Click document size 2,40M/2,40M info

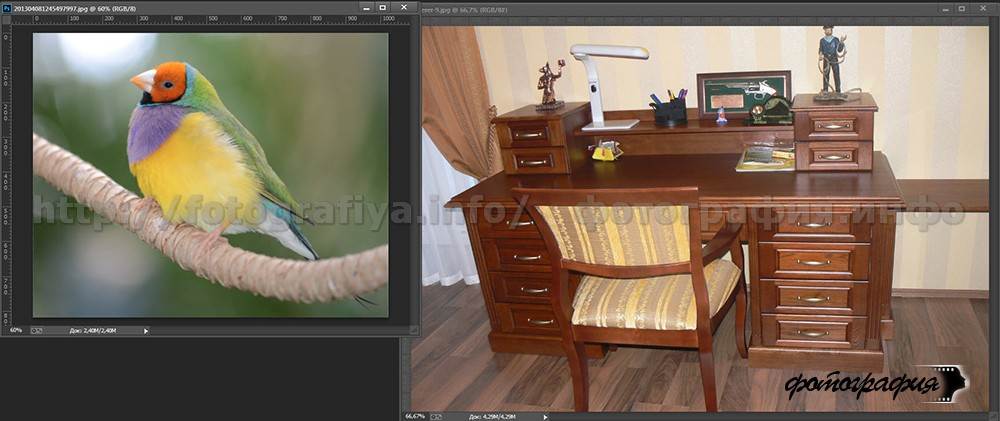[x=95, y=330]
